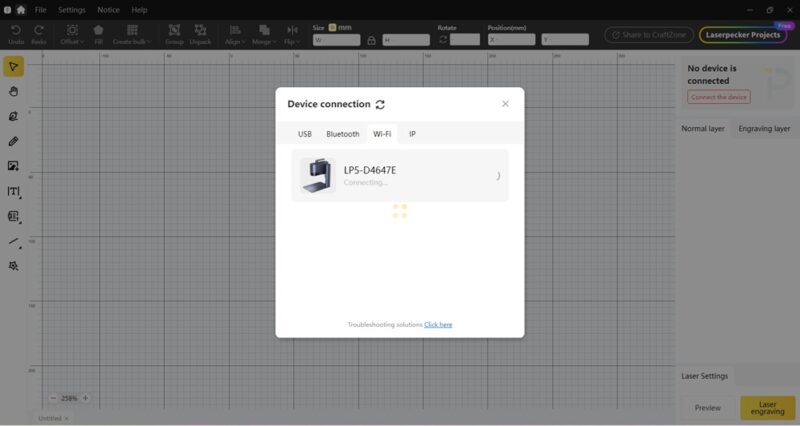This screenshot has height=426, width=800.
Task: Toggle the size unit mm switch
Action: tap(332, 28)
